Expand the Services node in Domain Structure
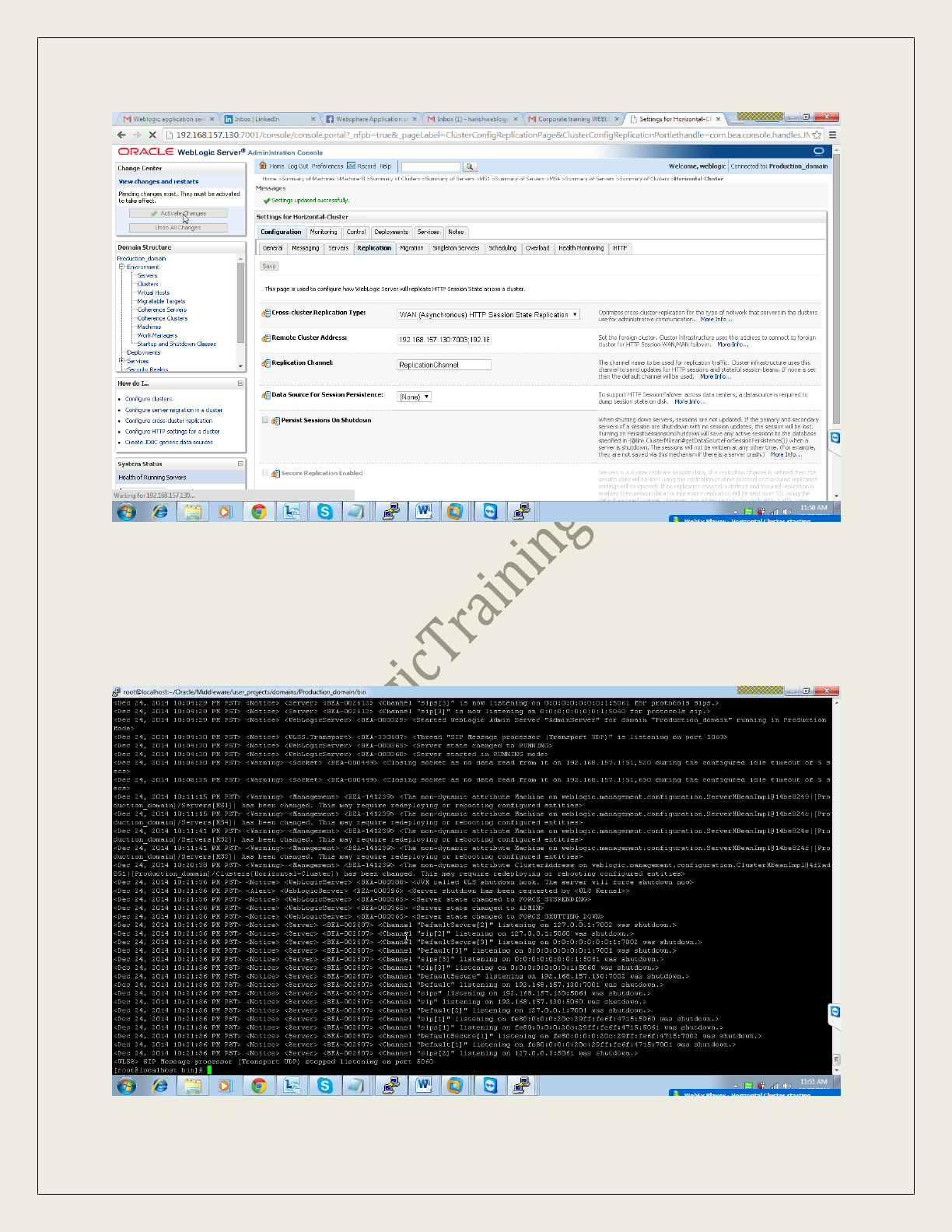952x1232 pixels. pyautogui.click(x=121, y=361)
